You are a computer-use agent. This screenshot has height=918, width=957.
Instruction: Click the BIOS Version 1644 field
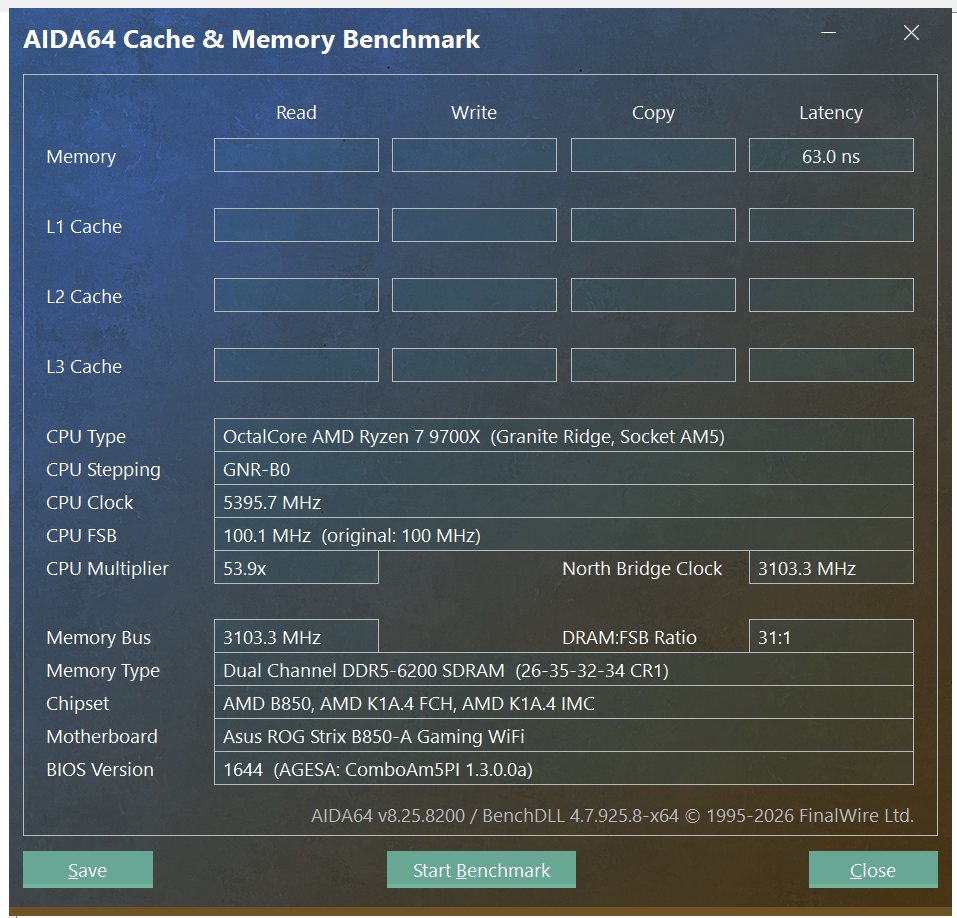[563, 768]
